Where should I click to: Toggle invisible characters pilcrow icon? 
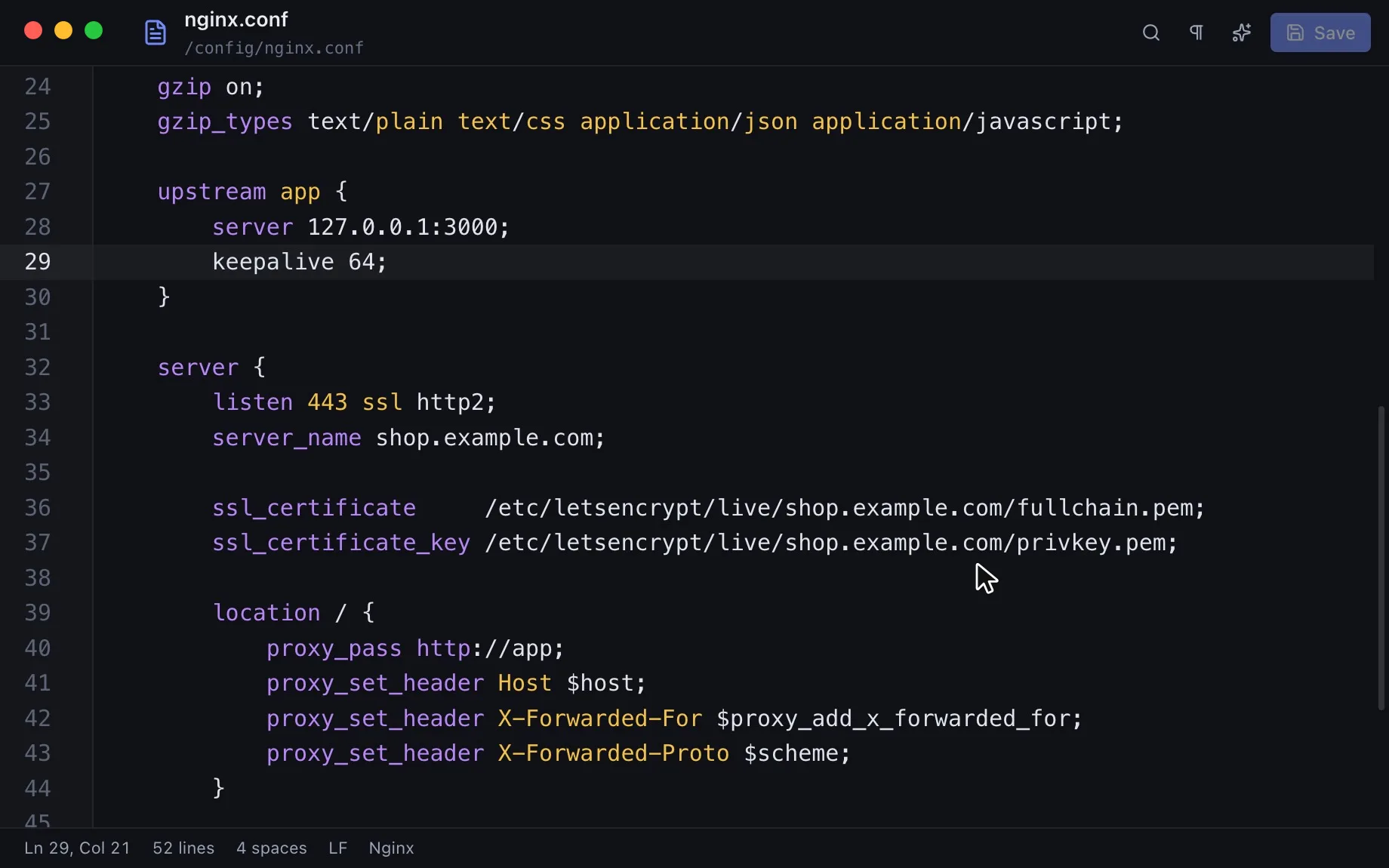click(x=1197, y=32)
